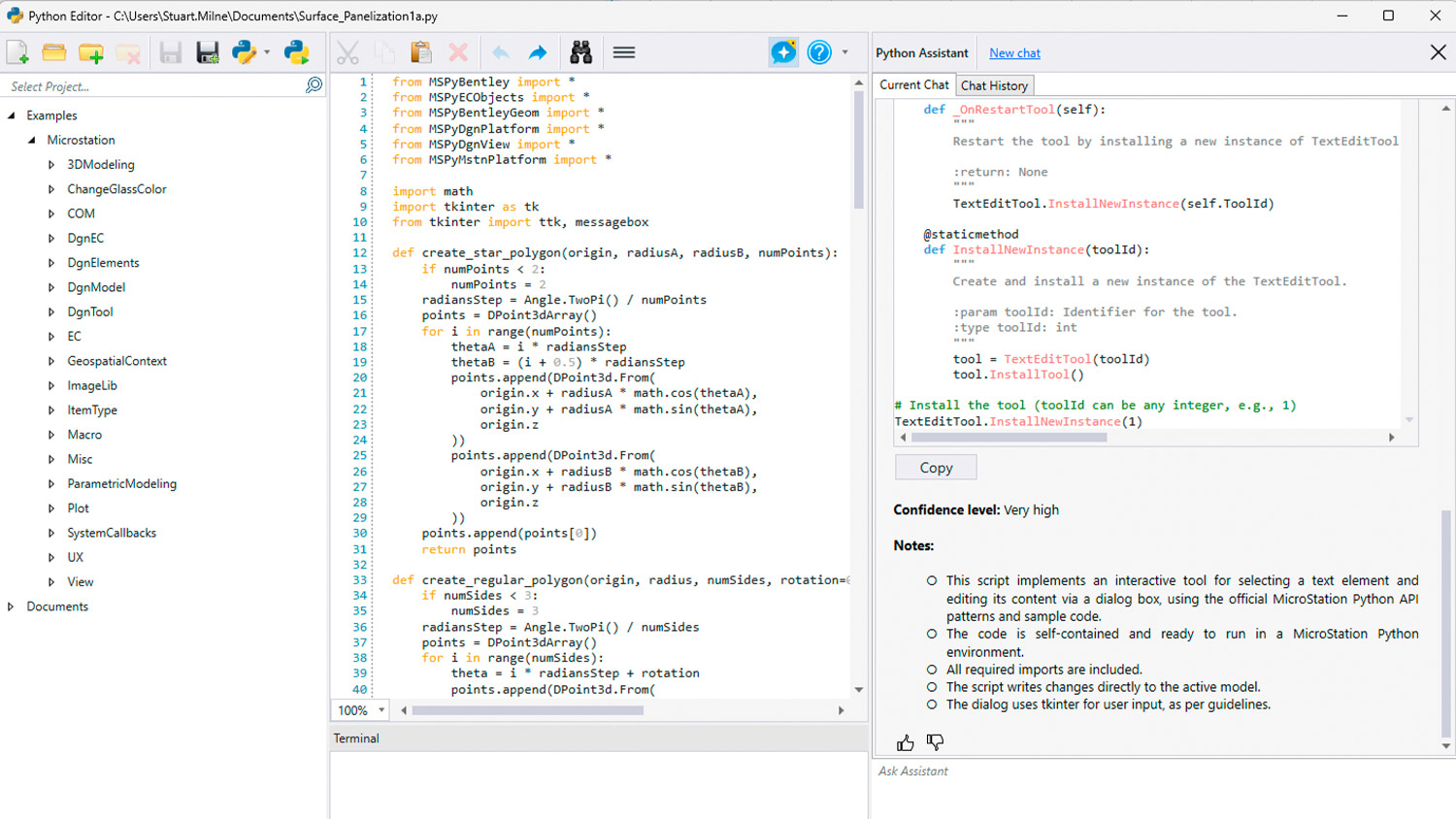Click the open folder icon
Image resolution: width=1456 pixels, height=819 pixels.
pyautogui.click(x=54, y=52)
